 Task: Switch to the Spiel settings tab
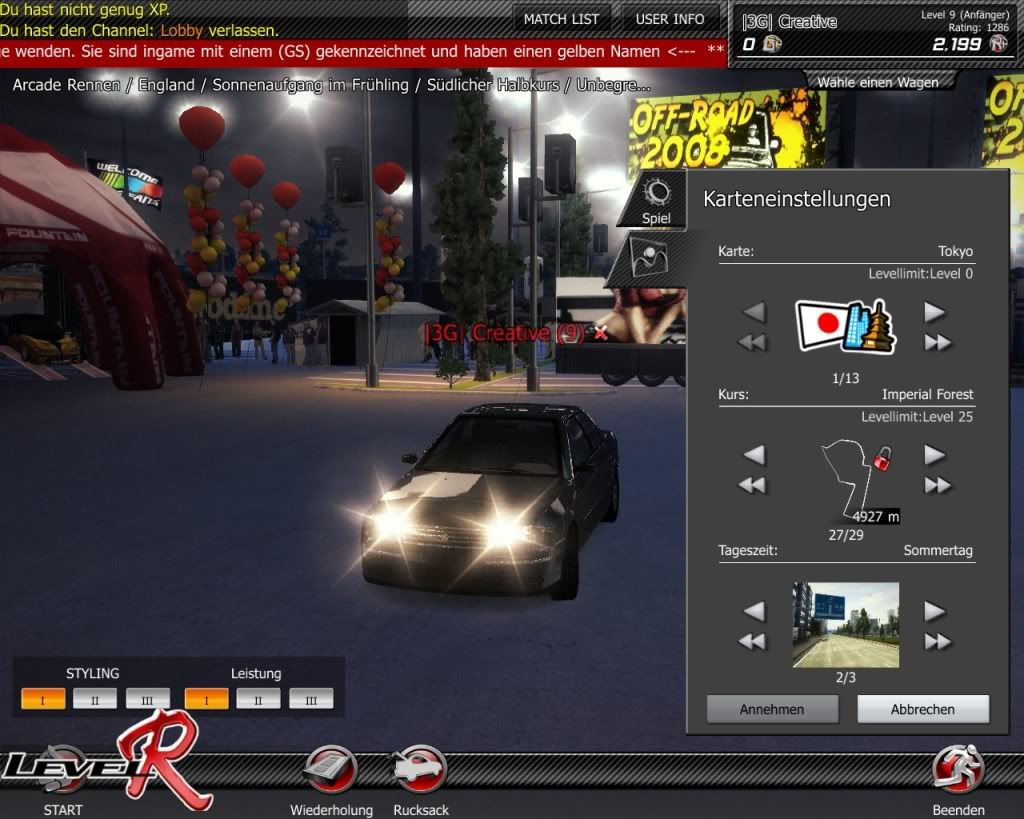pos(656,200)
